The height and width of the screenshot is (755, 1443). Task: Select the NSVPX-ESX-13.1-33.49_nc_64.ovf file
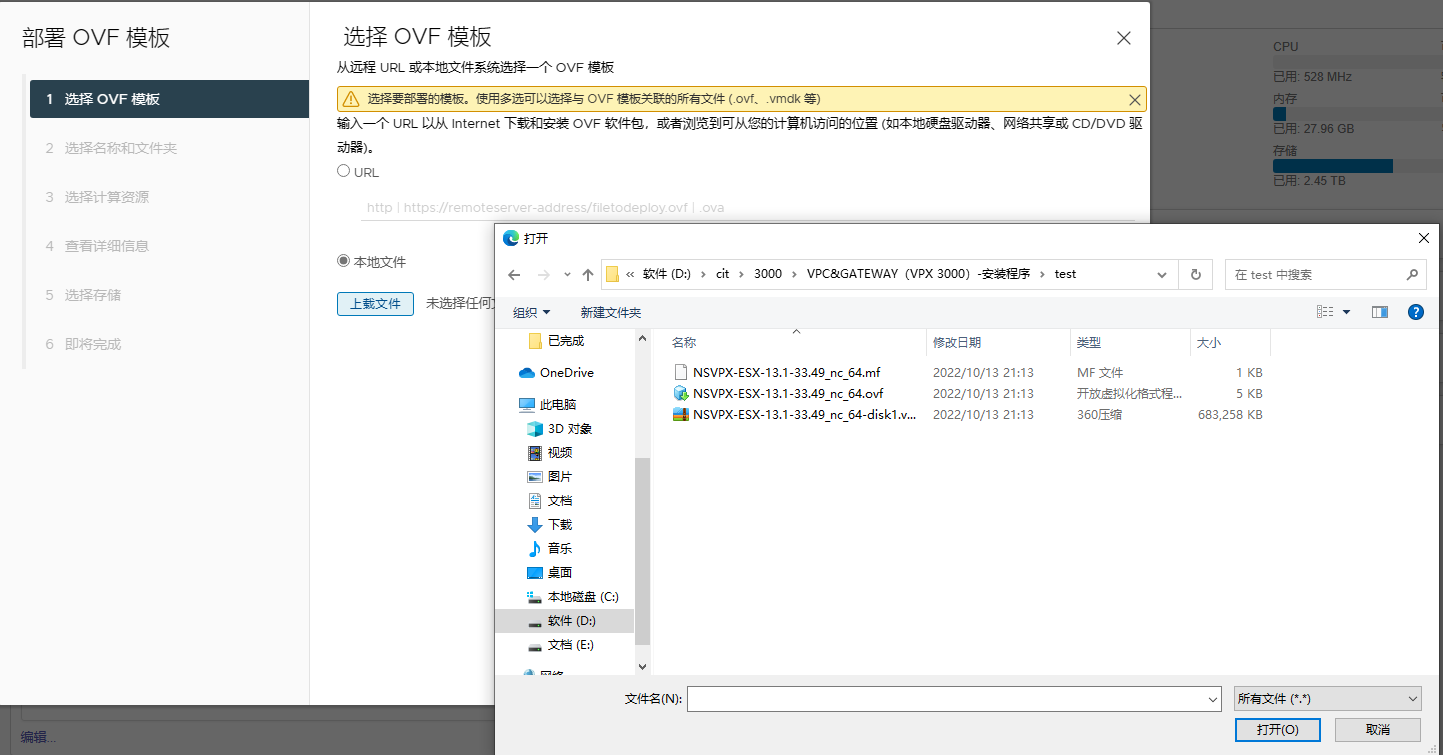787,393
